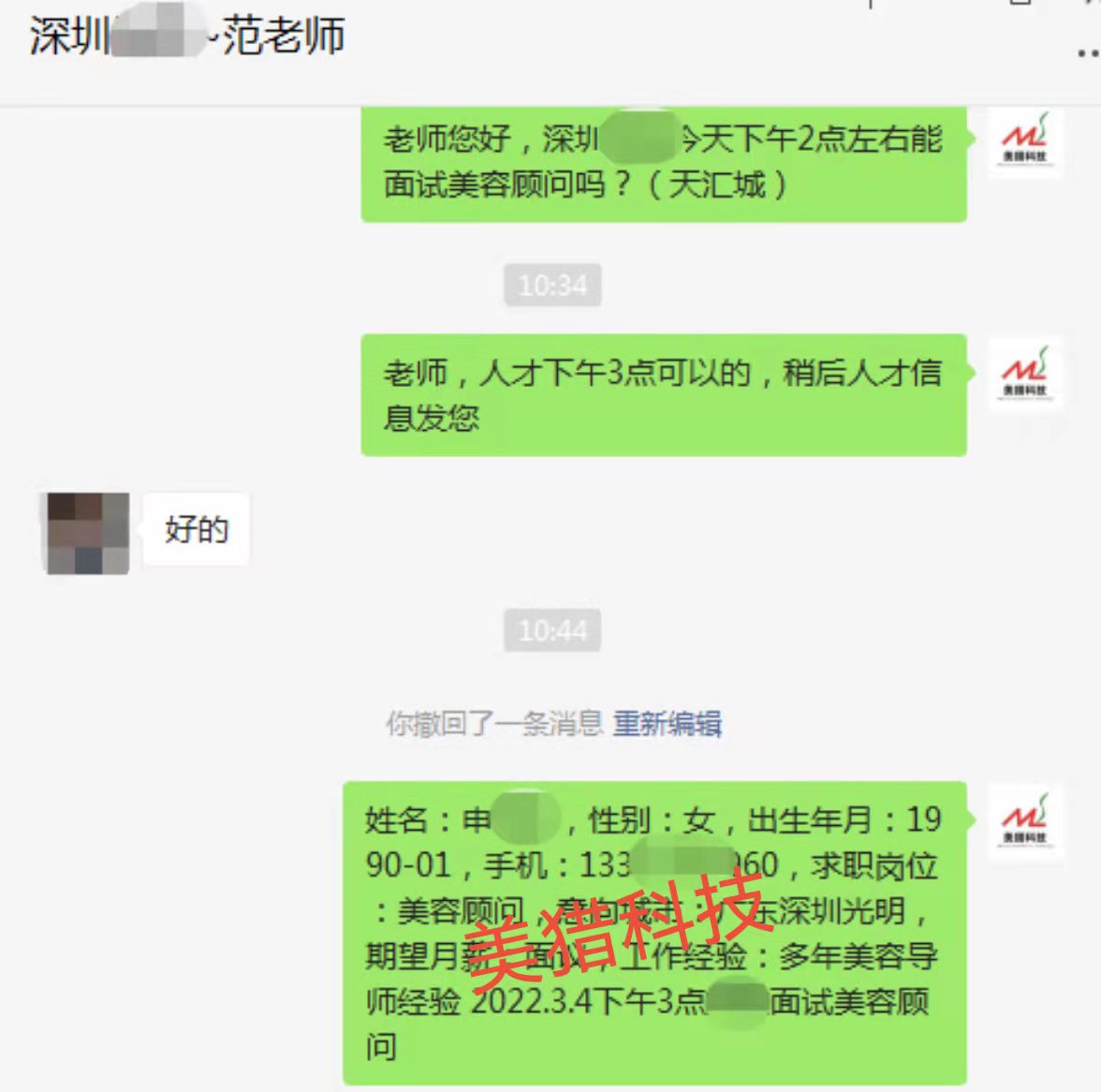Viewport: 1101px width, 1092px height.
Task: Click the maximize window icon at top
Action: 1020,3
